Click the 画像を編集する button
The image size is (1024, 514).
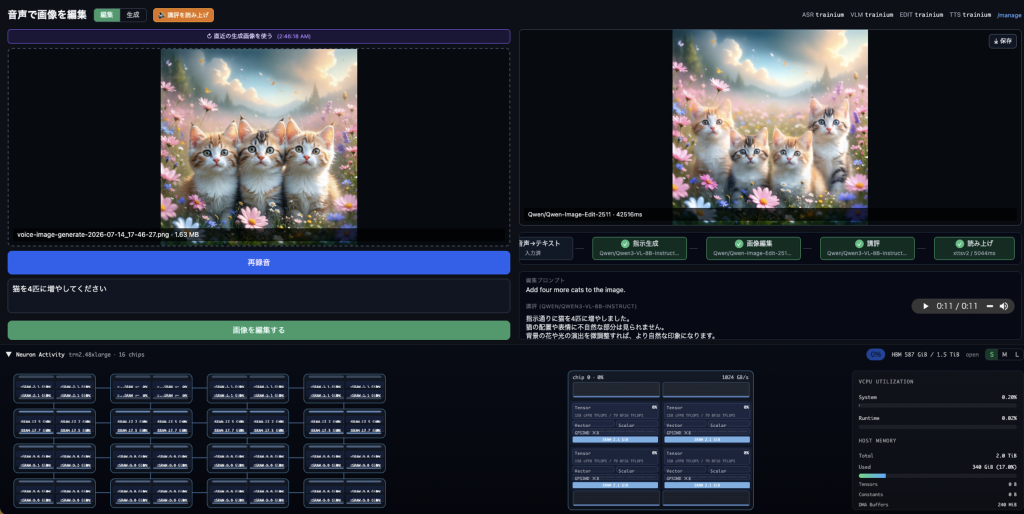tap(259, 330)
